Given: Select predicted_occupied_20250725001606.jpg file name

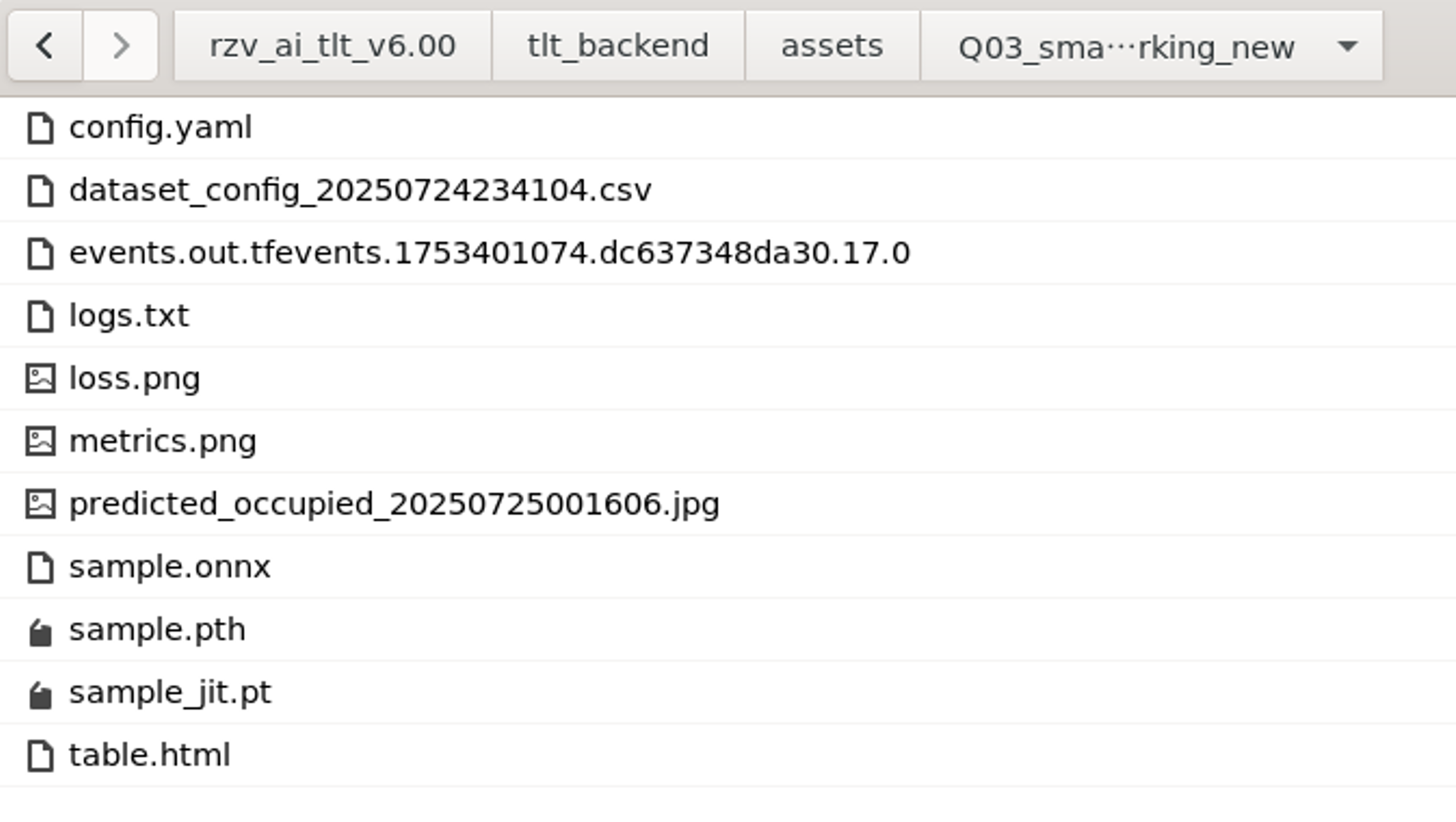Looking at the screenshot, I should point(394,504).
